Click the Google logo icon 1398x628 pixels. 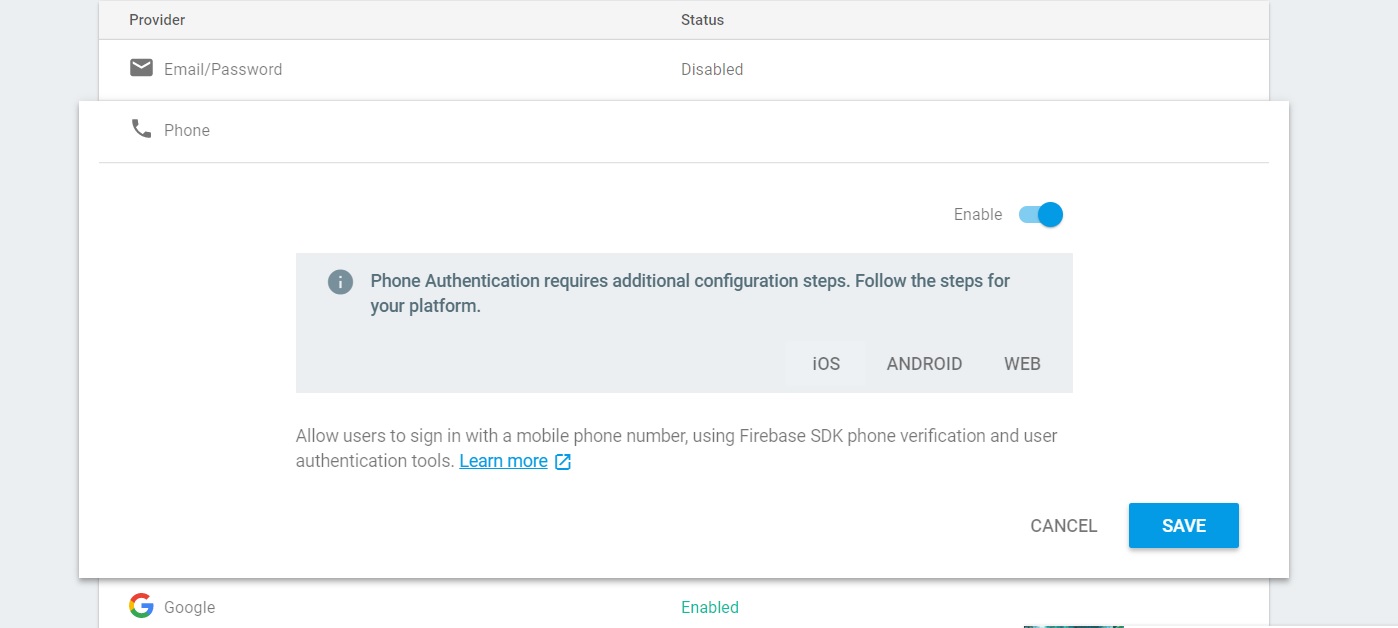tap(141, 606)
